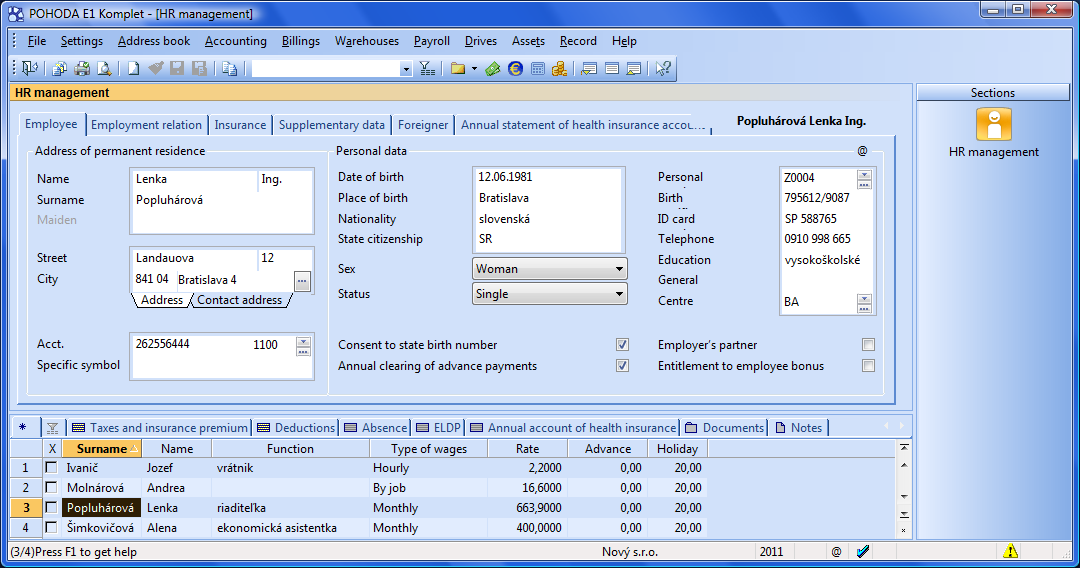Tick the checkbox for Šimkovičová row
The image size is (1080, 568).
click(x=51, y=527)
